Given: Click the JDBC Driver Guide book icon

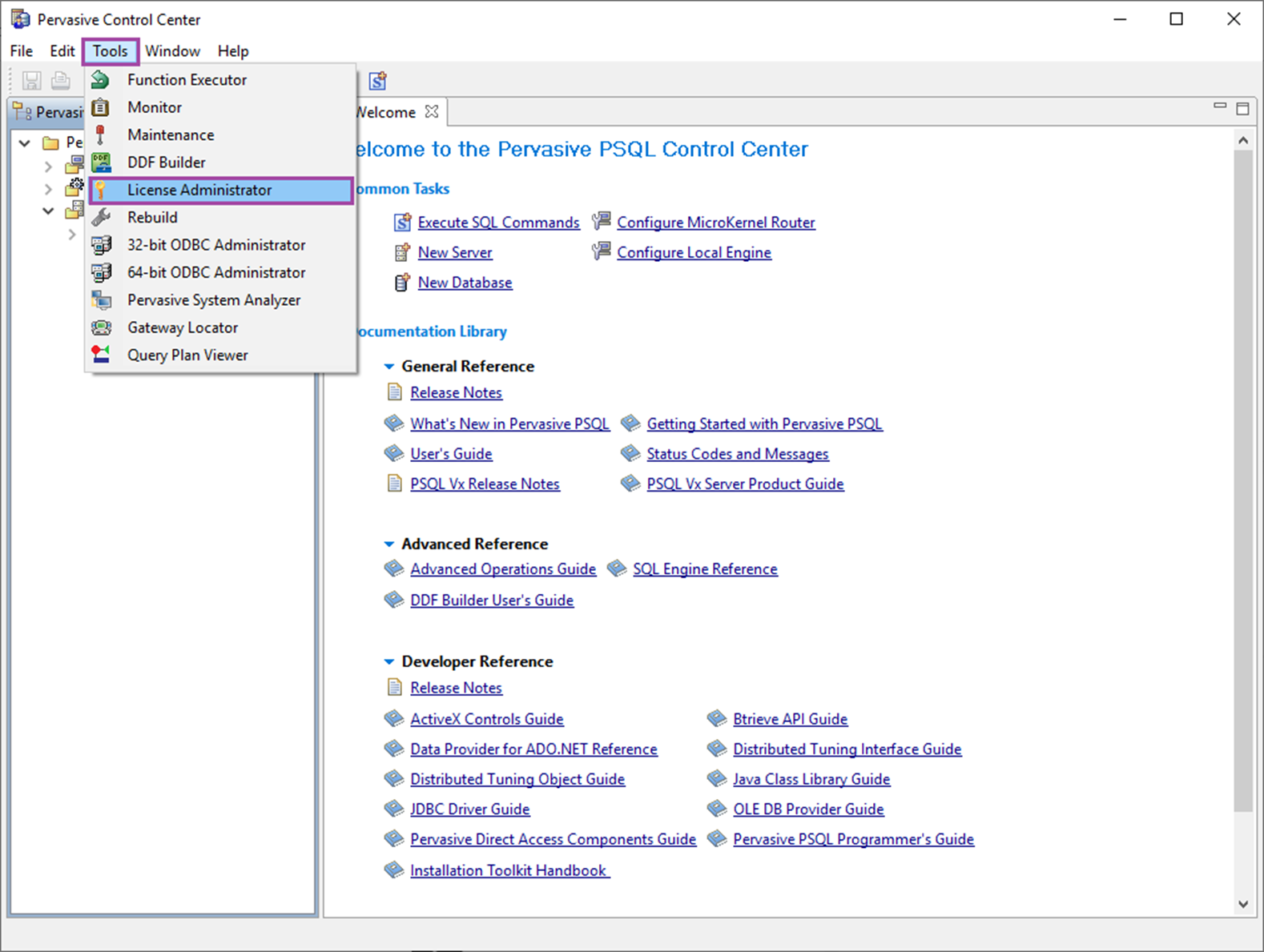Looking at the screenshot, I should (x=394, y=809).
